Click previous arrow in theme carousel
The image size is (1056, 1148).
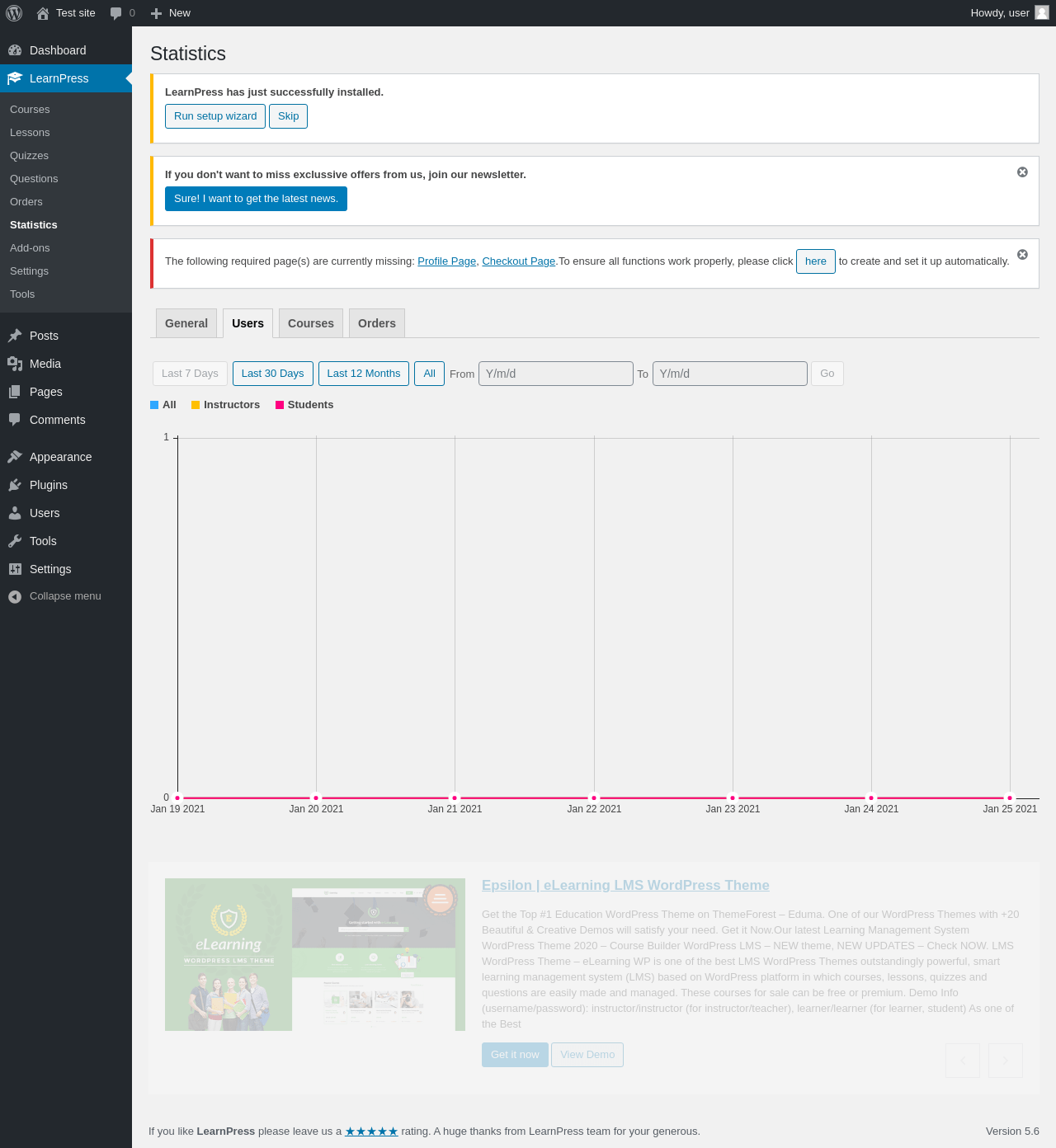(963, 1061)
